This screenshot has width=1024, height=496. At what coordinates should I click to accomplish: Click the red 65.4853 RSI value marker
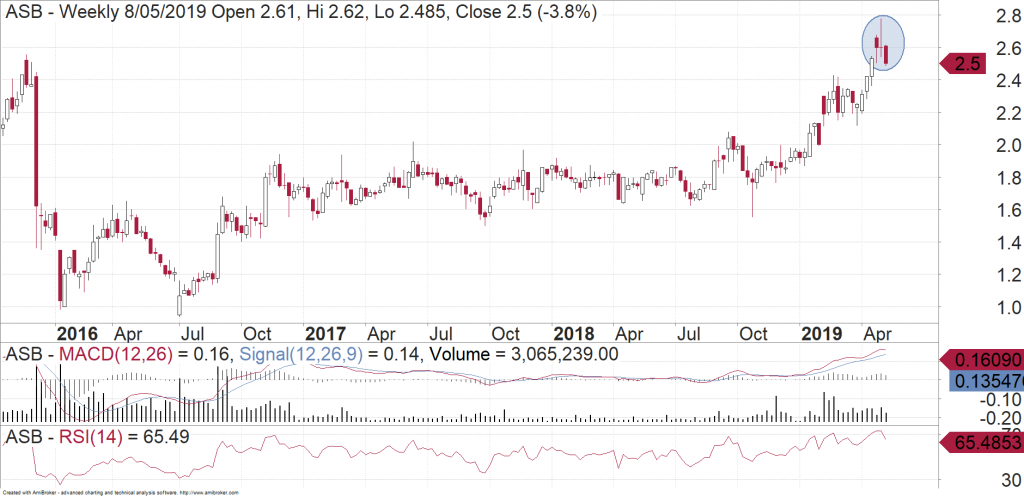tap(984, 441)
